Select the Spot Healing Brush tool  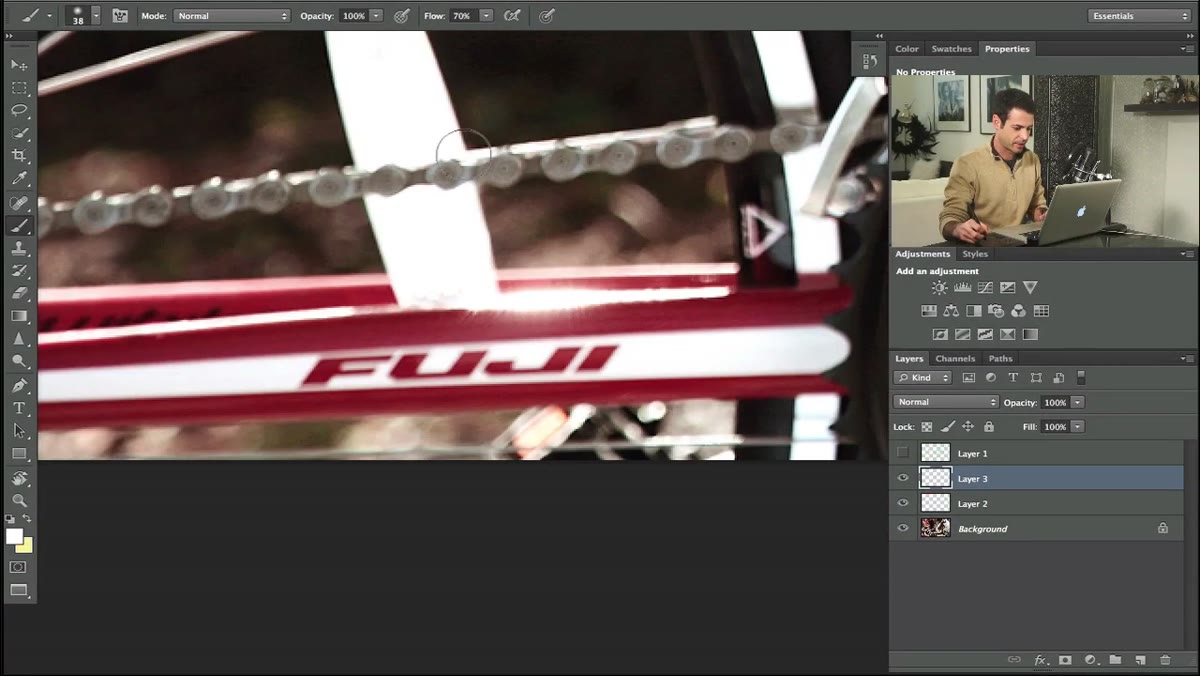pyautogui.click(x=19, y=202)
